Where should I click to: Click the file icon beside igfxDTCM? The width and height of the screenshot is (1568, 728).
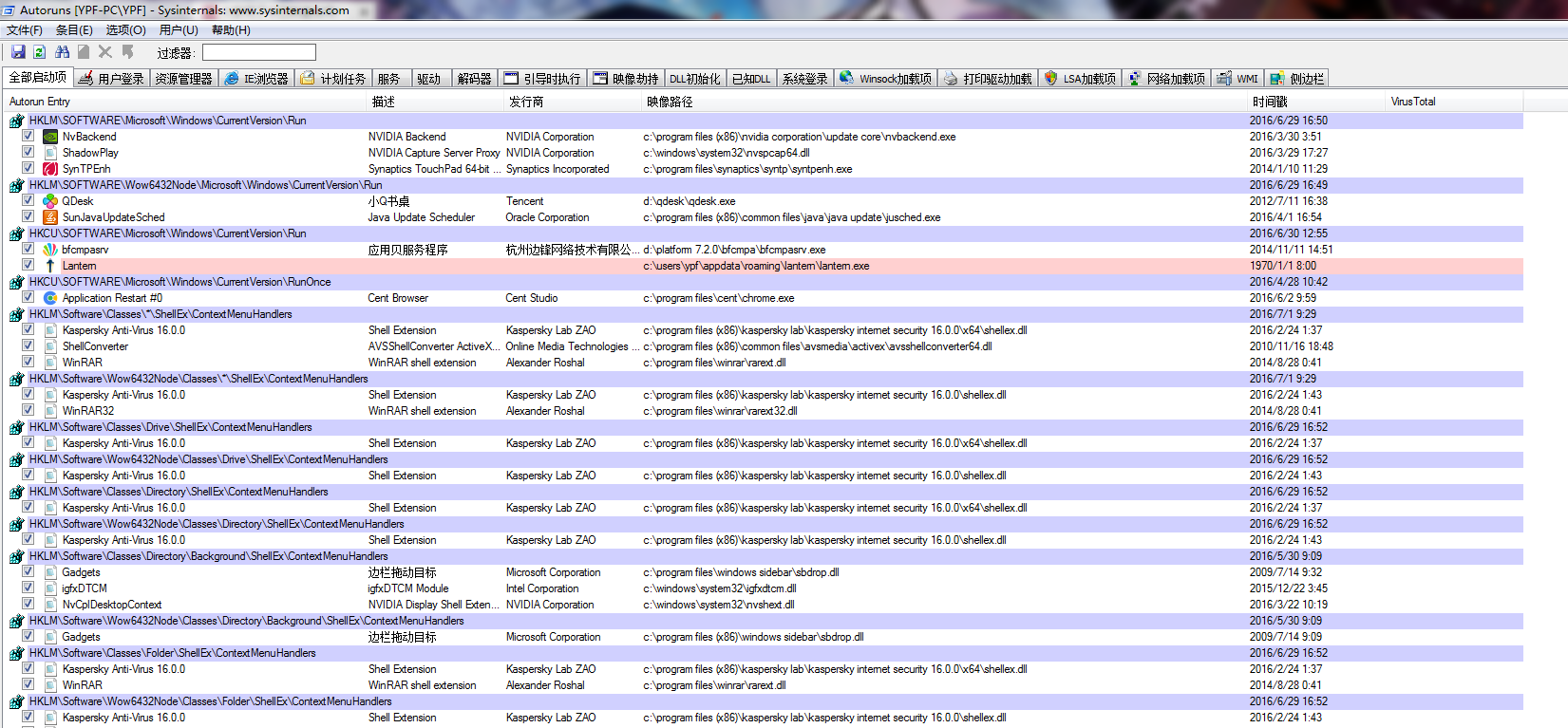50,588
